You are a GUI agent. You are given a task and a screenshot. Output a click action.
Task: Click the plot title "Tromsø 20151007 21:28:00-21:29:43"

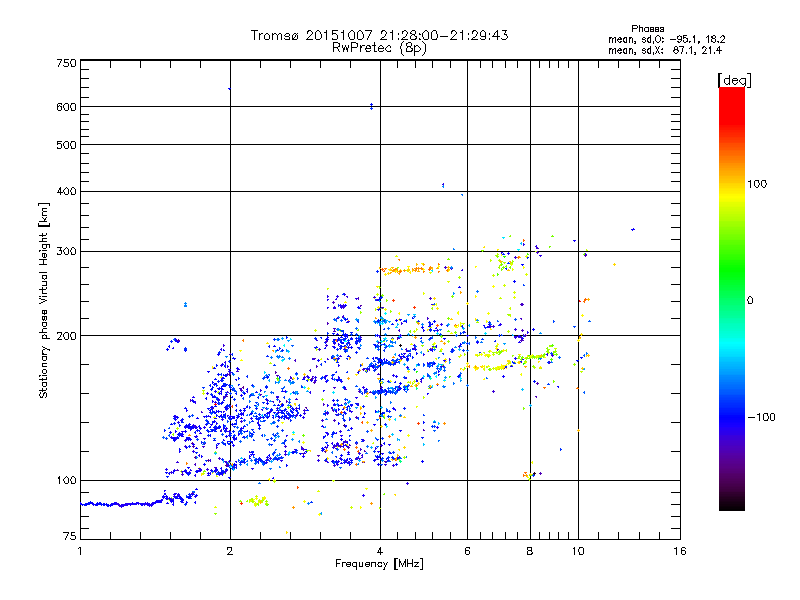[x=379, y=35]
